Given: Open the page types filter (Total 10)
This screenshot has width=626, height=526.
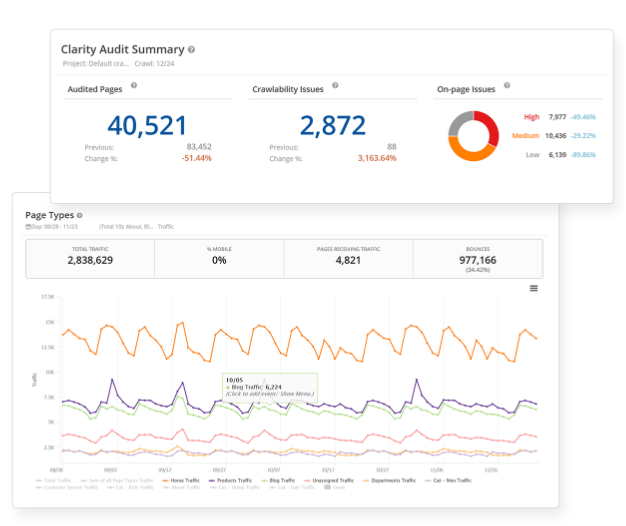Looking at the screenshot, I should click(x=126, y=227).
